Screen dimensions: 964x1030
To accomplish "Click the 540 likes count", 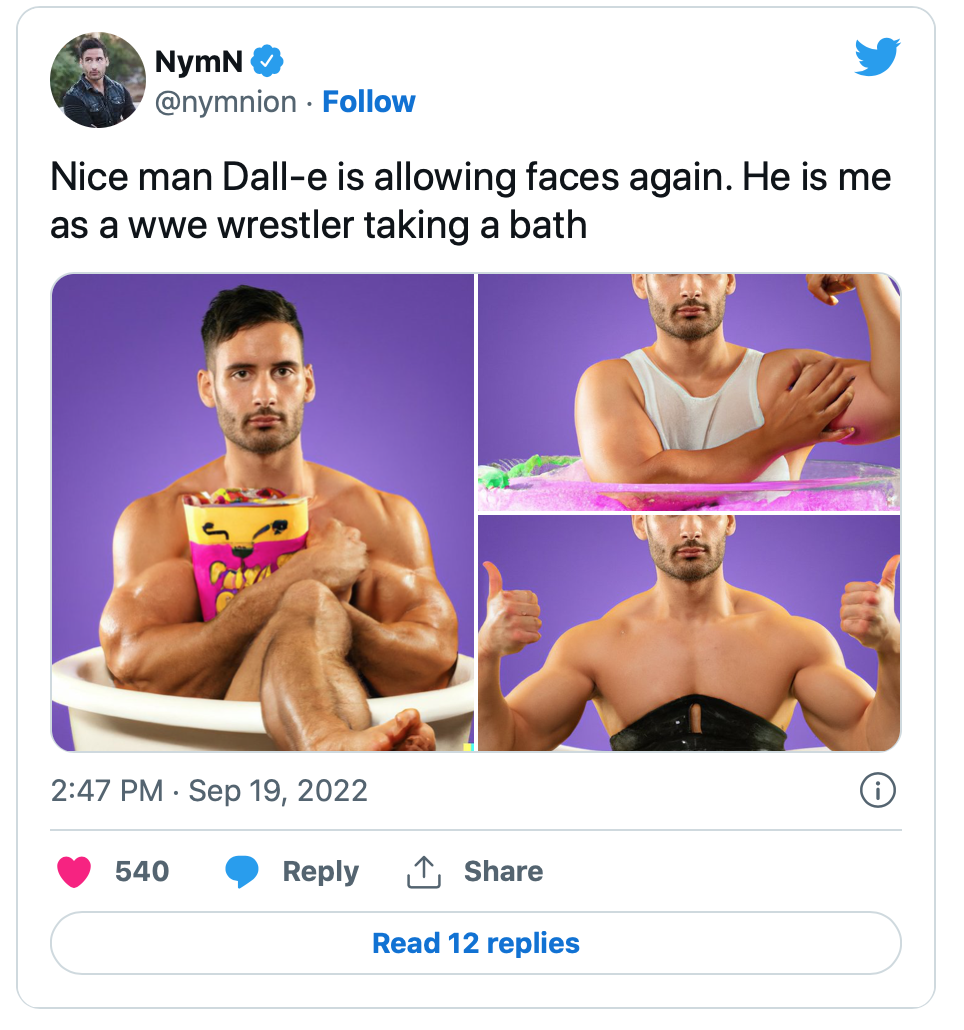I will coord(142,872).
